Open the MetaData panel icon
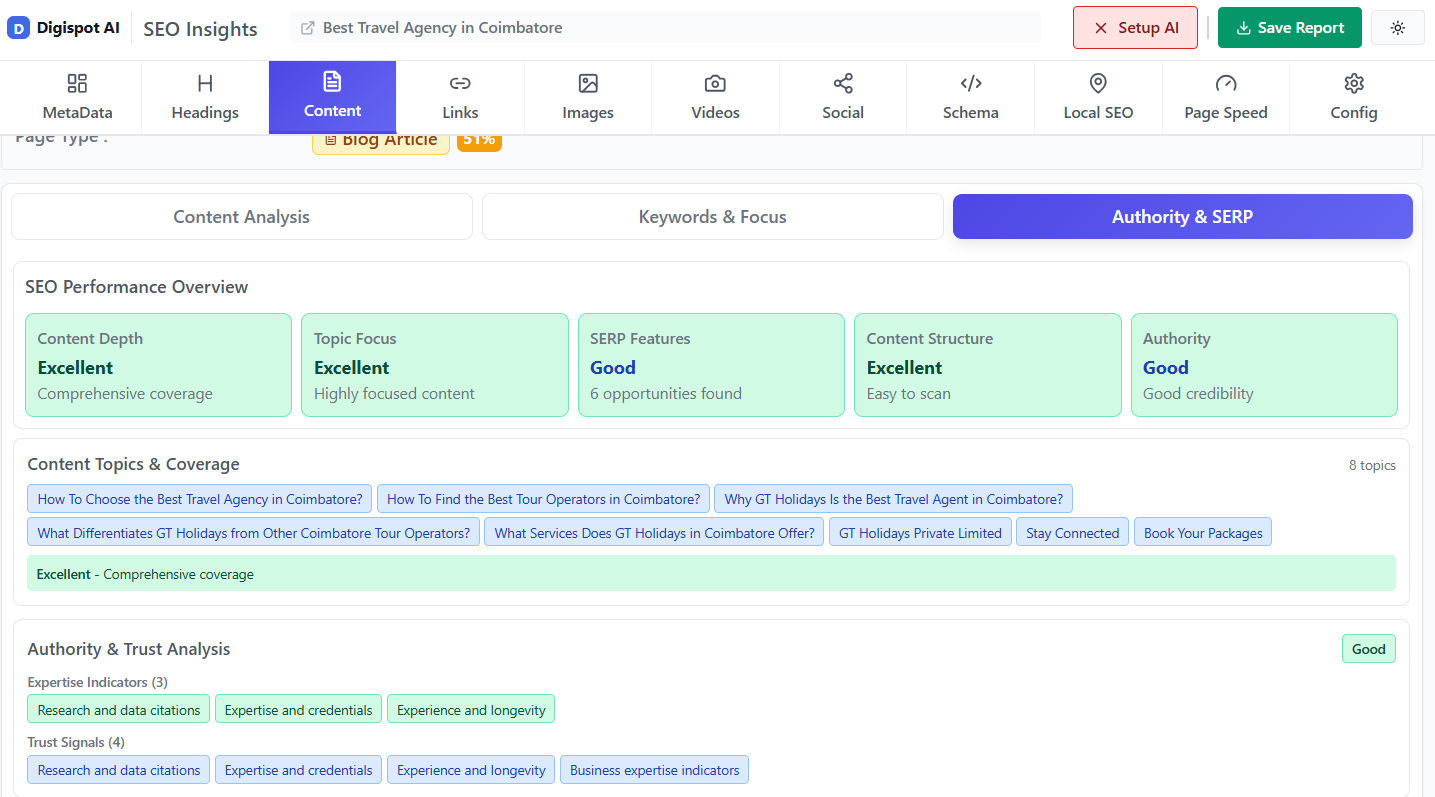The width and height of the screenshot is (1435, 797). click(x=77, y=84)
